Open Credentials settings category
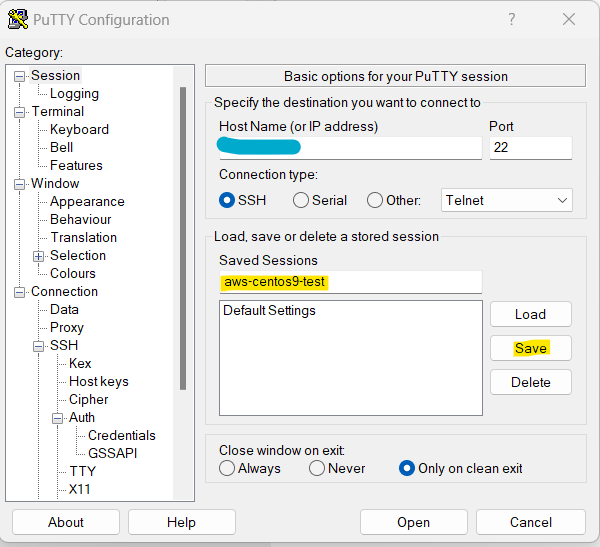Screen dimensions: 600x547 coord(122,435)
